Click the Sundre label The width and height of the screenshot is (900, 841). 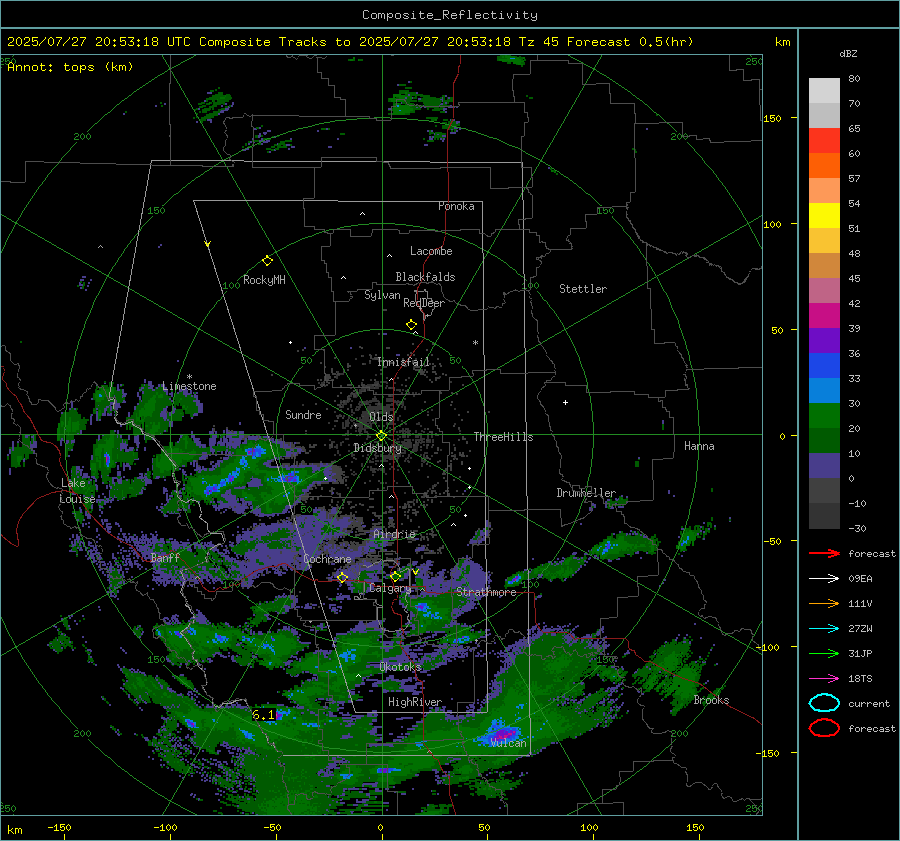tap(303, 414)
